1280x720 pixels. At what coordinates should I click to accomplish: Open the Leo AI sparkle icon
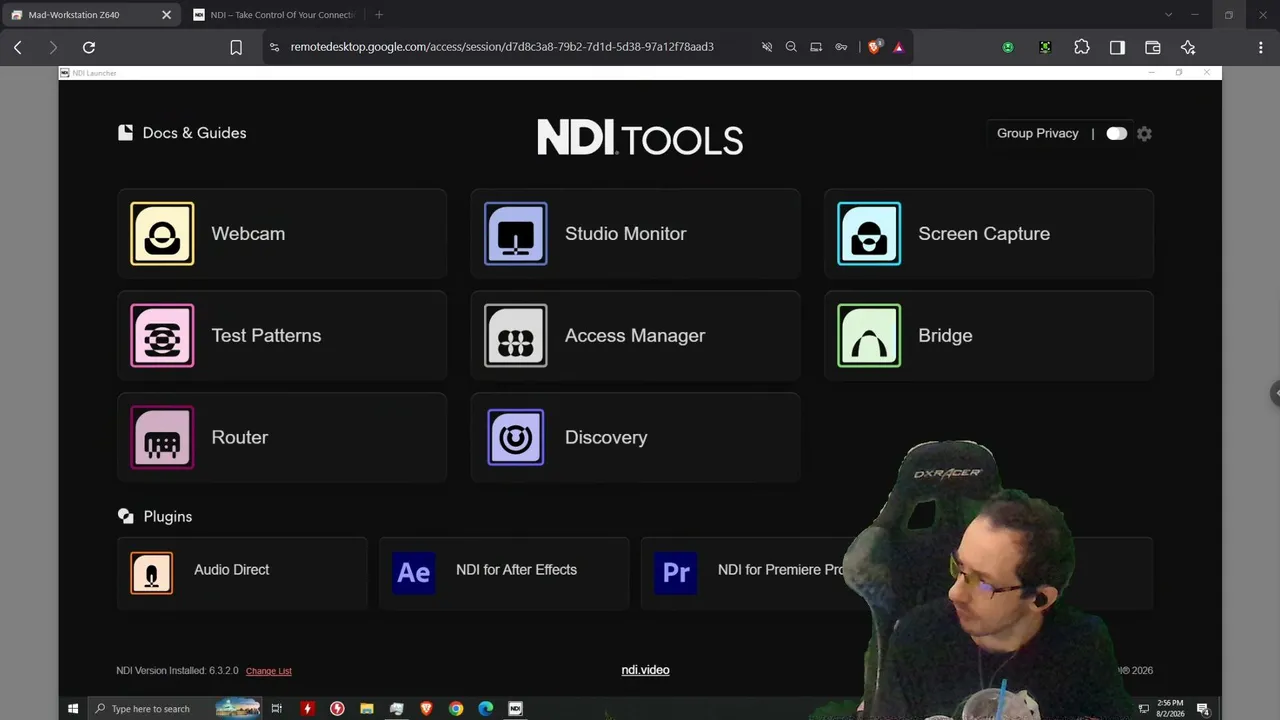[x=1188, y=47]
